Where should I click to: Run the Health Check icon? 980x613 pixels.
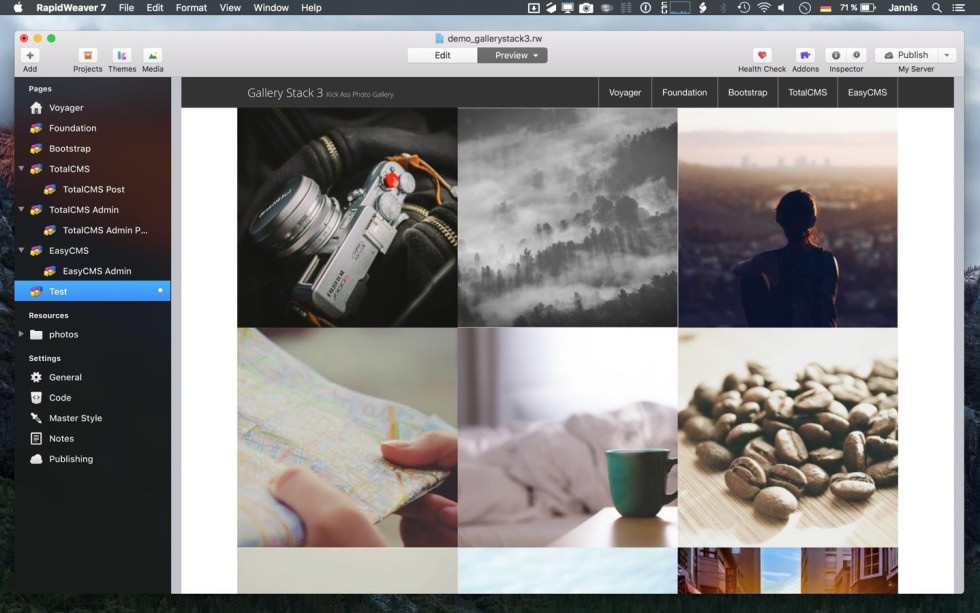tap(761, 56)
